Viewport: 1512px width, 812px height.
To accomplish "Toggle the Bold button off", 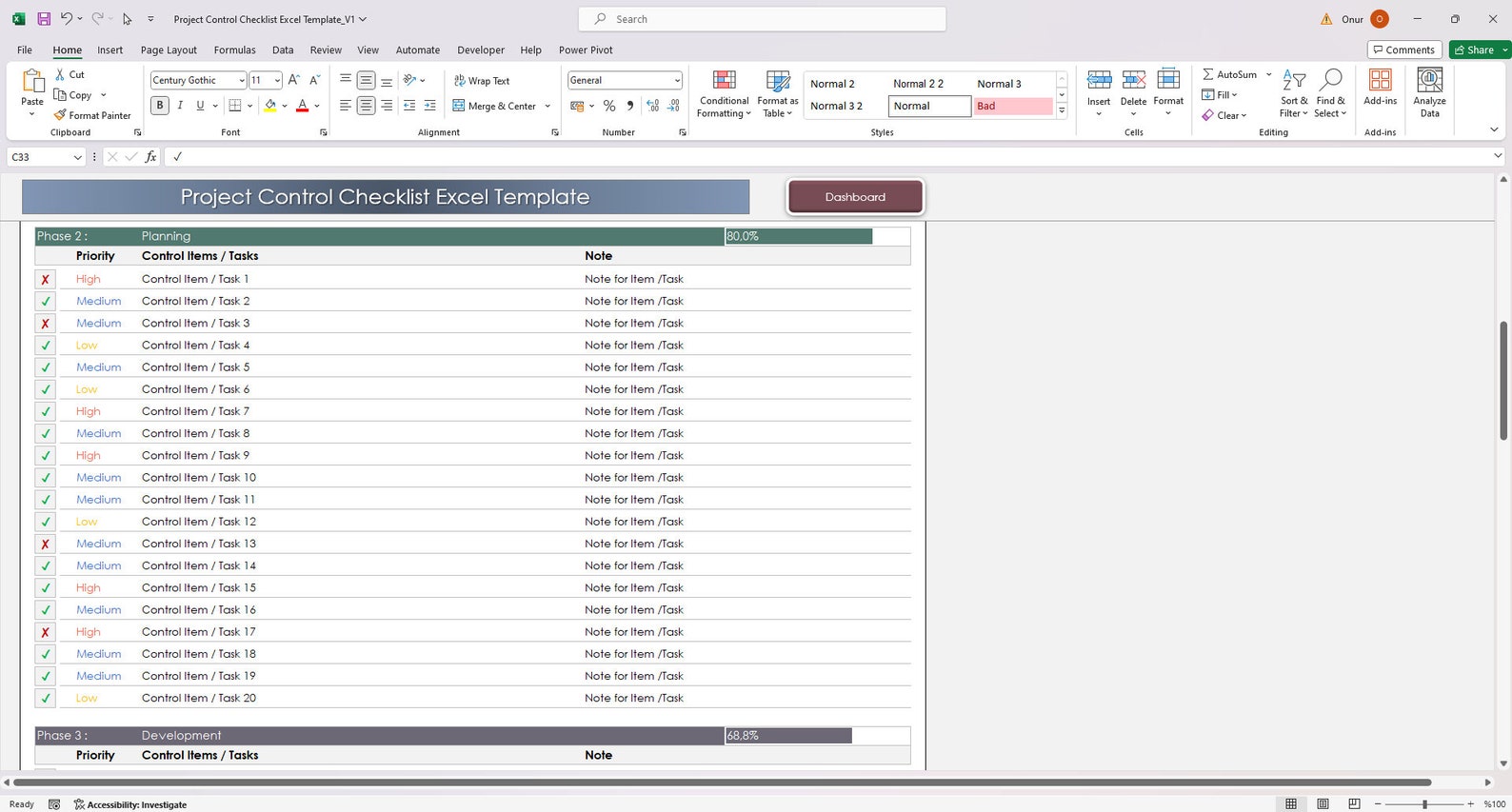I will (160, 106).
